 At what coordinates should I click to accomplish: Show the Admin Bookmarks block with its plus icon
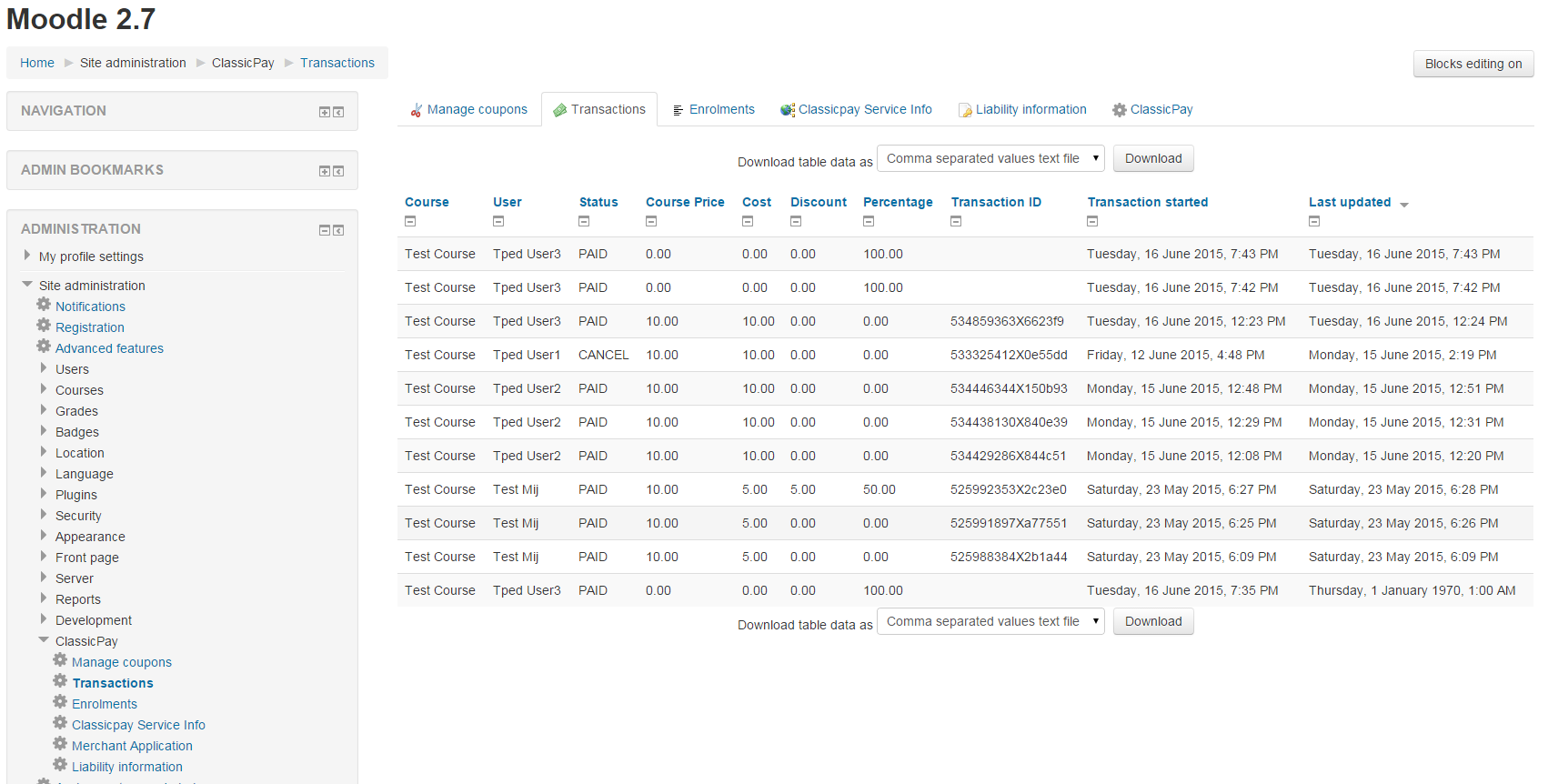click(x=324, y=171)
